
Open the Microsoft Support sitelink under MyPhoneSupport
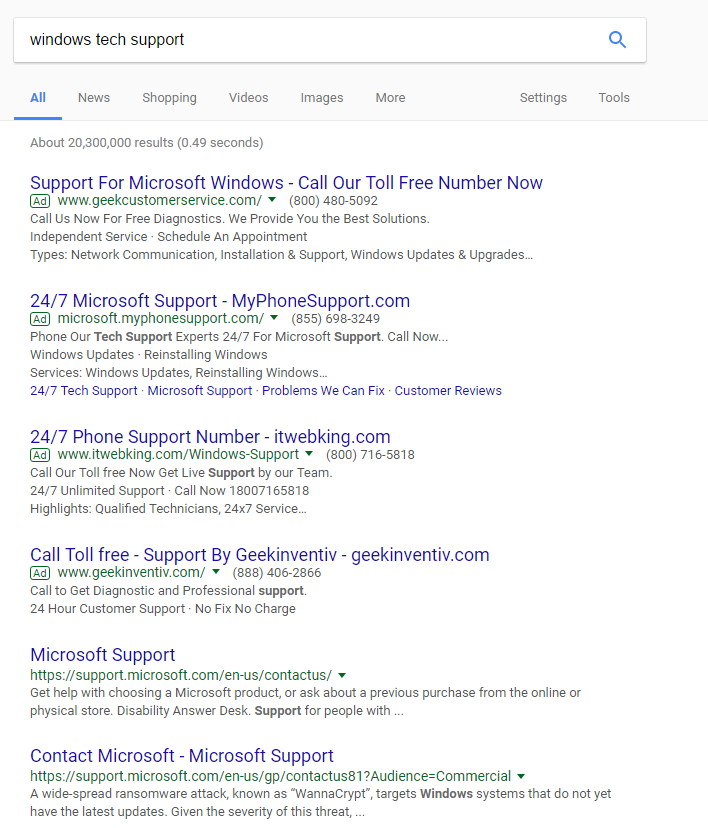click(x=200, y=391)
